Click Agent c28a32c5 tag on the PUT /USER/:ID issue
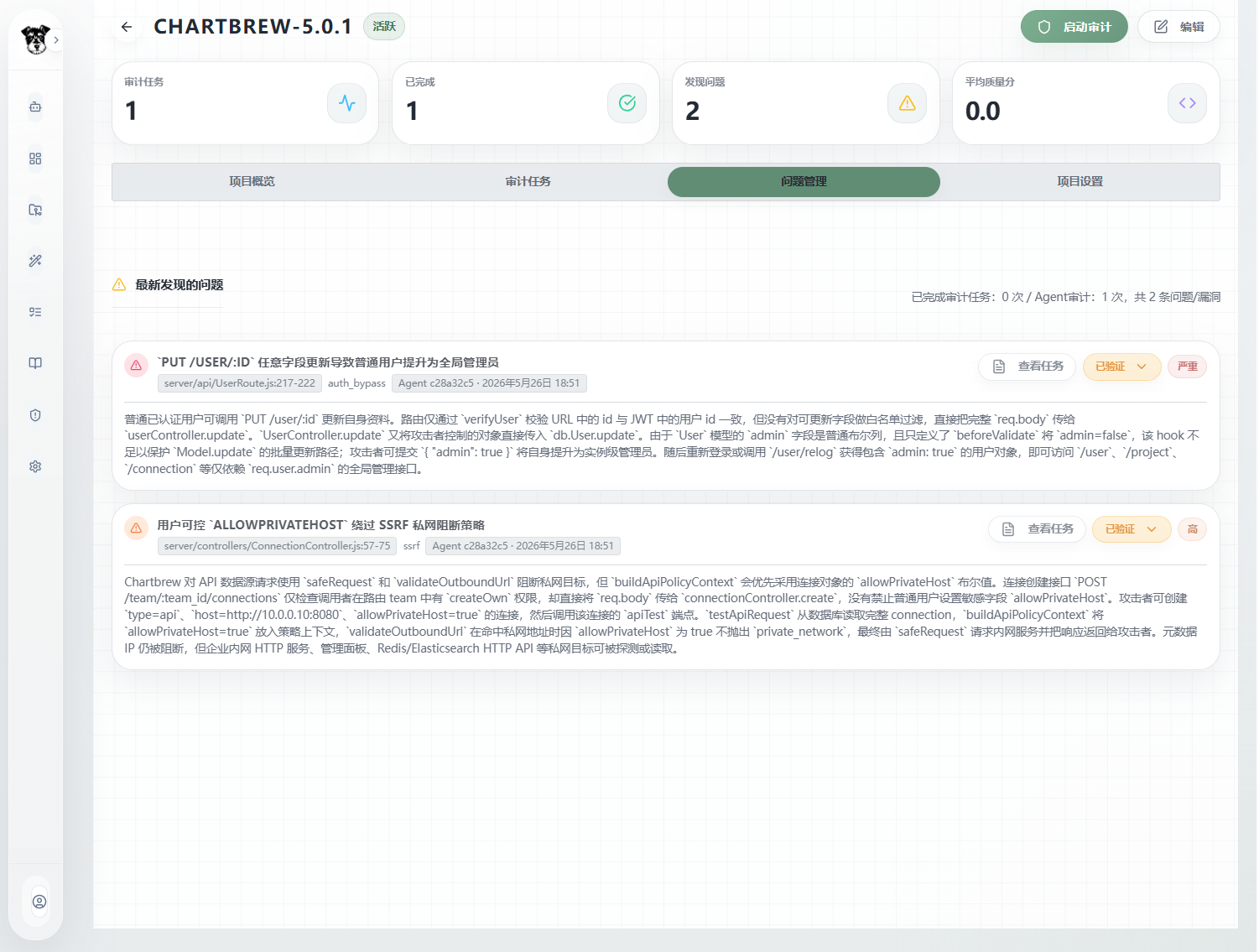Screen dimensions: 1259x952 click(x=489, y=383)
